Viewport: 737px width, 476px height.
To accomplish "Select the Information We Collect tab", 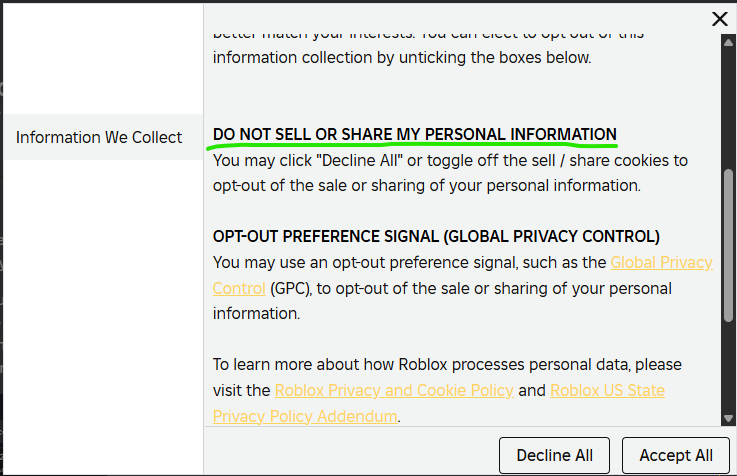I will pos(99,138).
